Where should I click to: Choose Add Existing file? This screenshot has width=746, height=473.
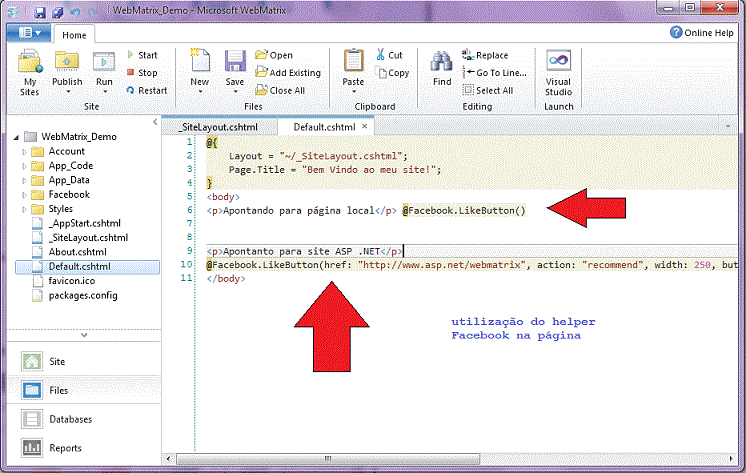288,73
